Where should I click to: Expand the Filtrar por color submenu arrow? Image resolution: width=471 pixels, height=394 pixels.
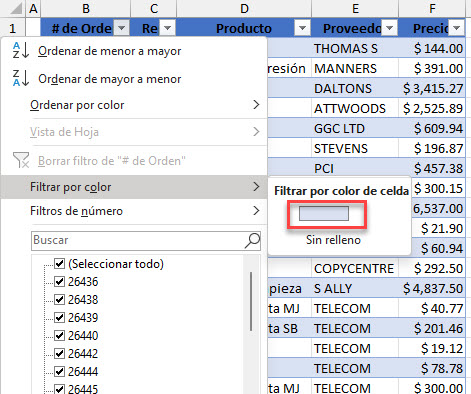pos(256,187)
